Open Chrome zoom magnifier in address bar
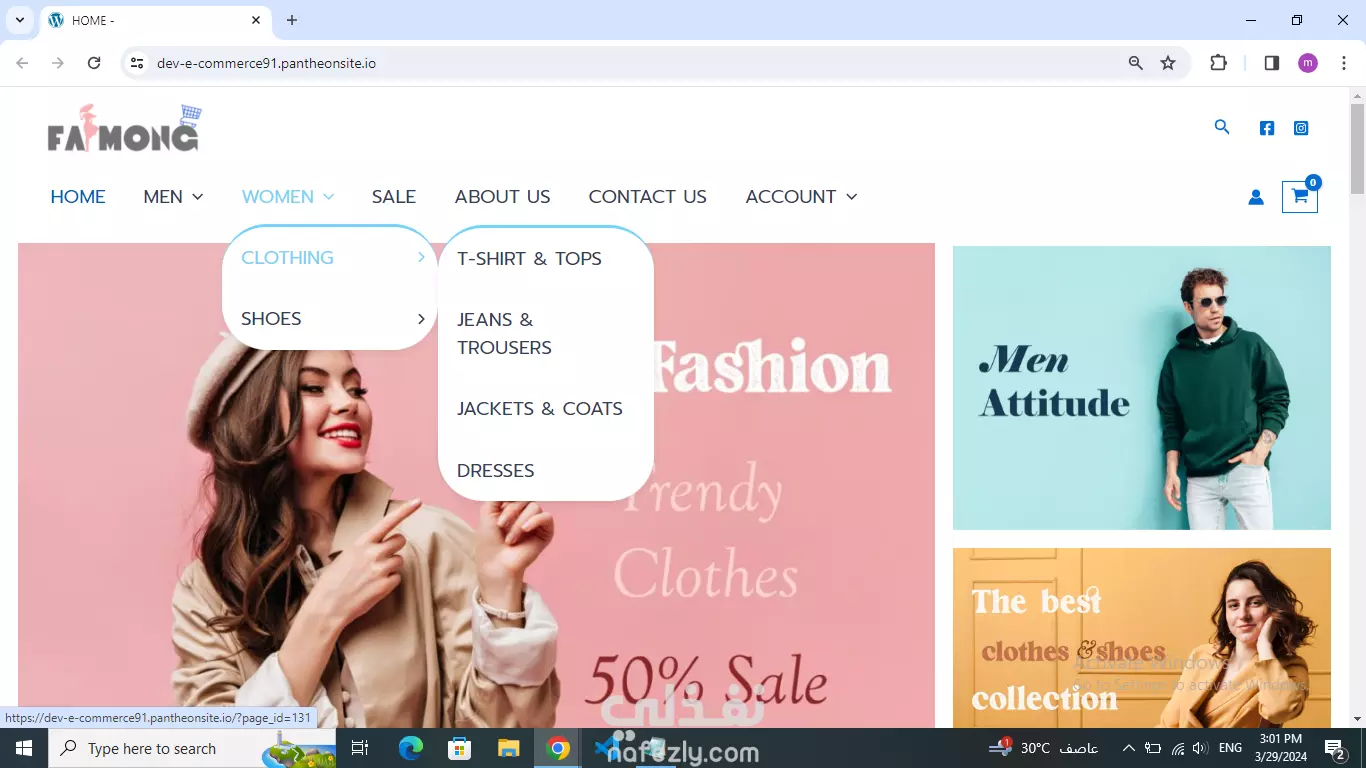The image size is (1366, 768). tap(1135, 63)
